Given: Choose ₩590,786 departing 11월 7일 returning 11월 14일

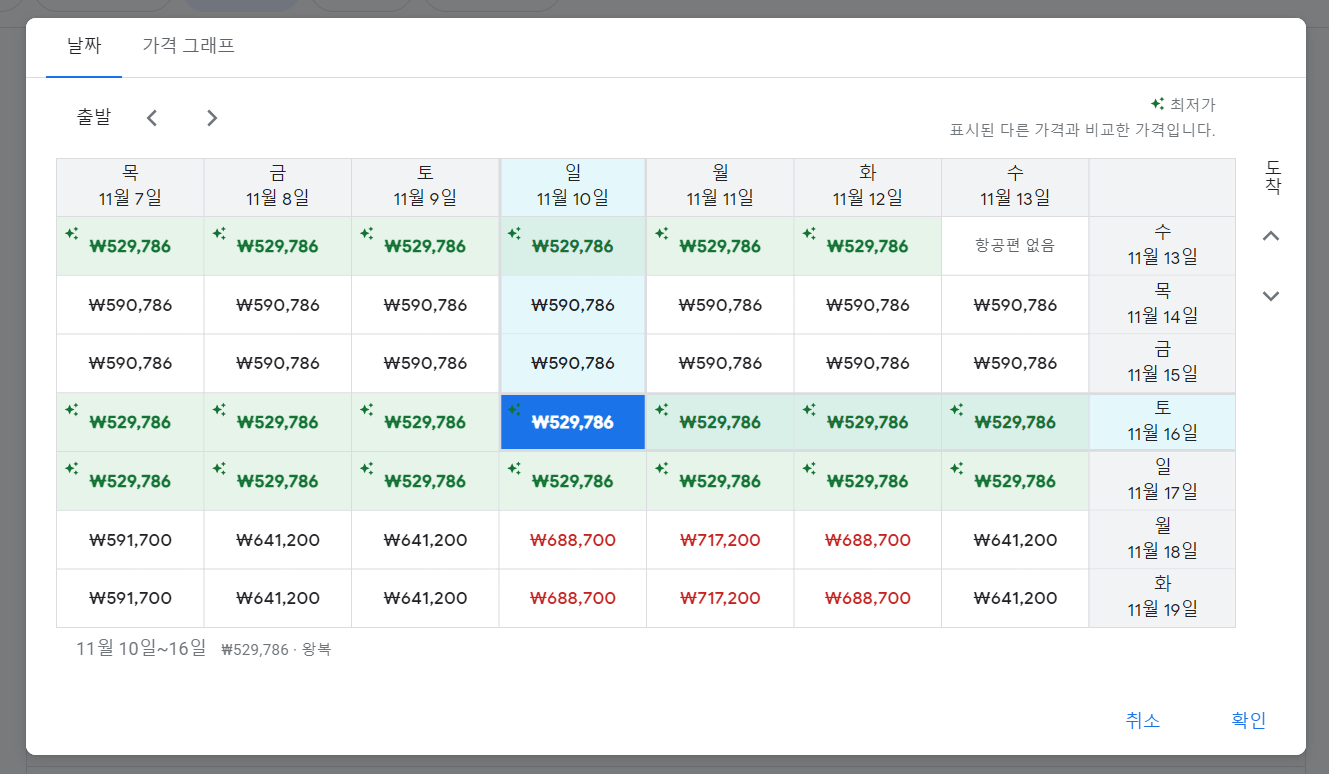Looking at the screenshot, I should pyautogui.click(x=130, y=305).
